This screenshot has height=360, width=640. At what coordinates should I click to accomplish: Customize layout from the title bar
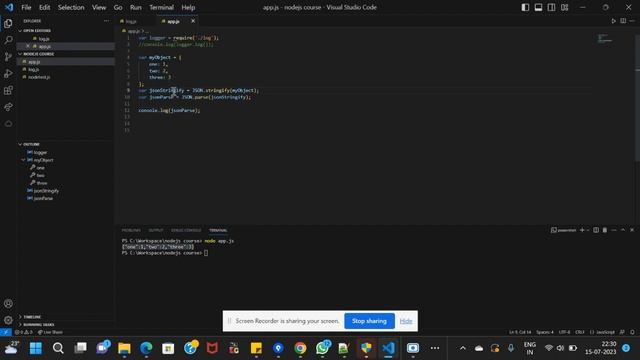(x=564, y=7)
